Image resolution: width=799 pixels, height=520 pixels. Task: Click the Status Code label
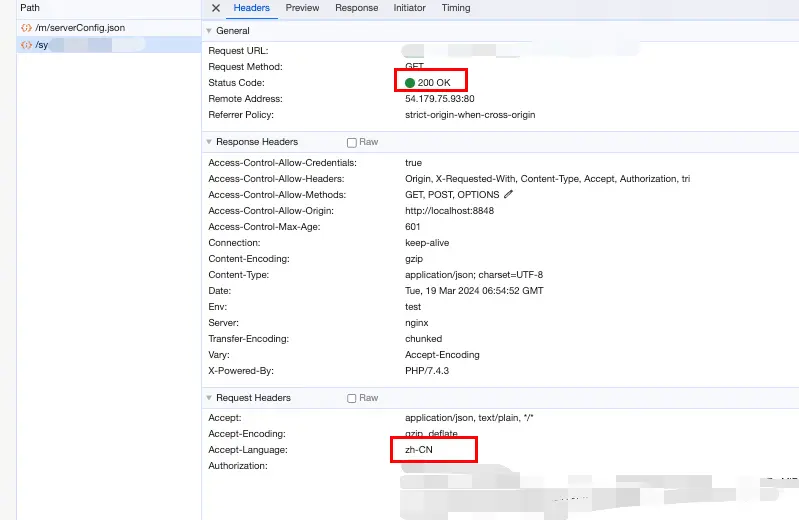[x=236, y=83]
